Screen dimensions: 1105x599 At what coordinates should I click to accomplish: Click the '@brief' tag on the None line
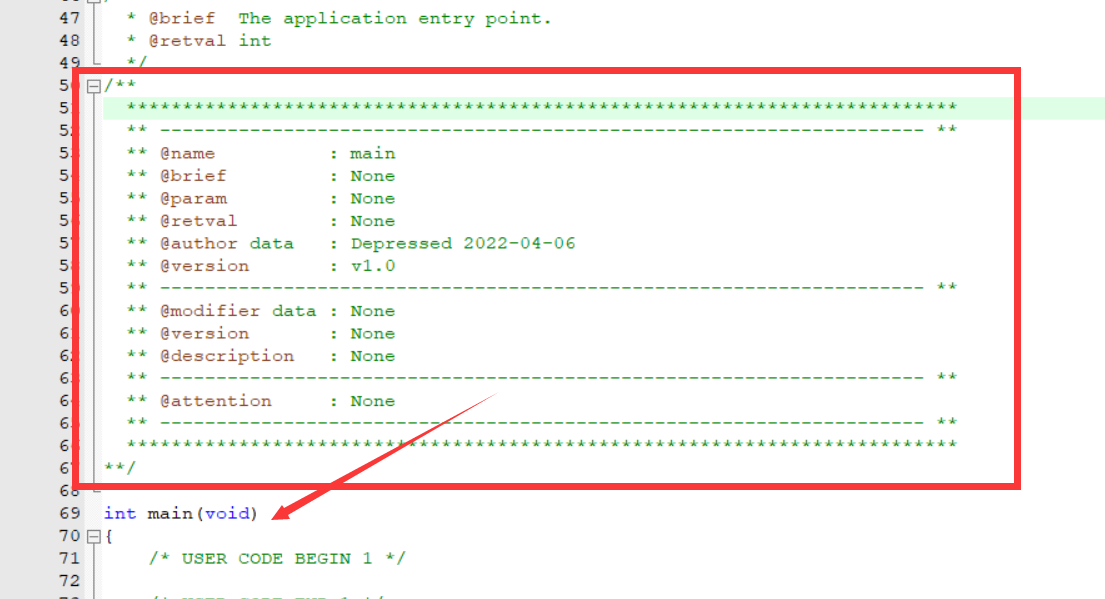[193, 176]
